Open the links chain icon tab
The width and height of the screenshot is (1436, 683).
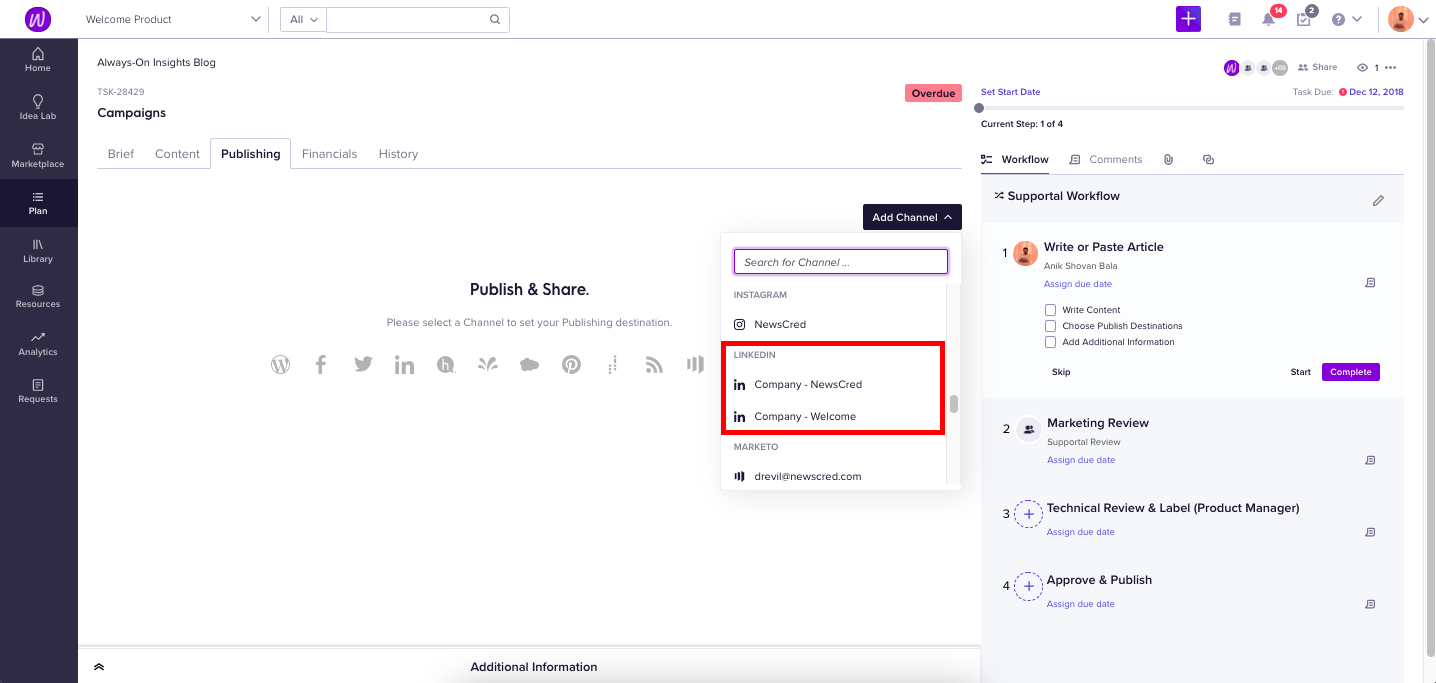pyautogui.click(x=1208, y=160)
